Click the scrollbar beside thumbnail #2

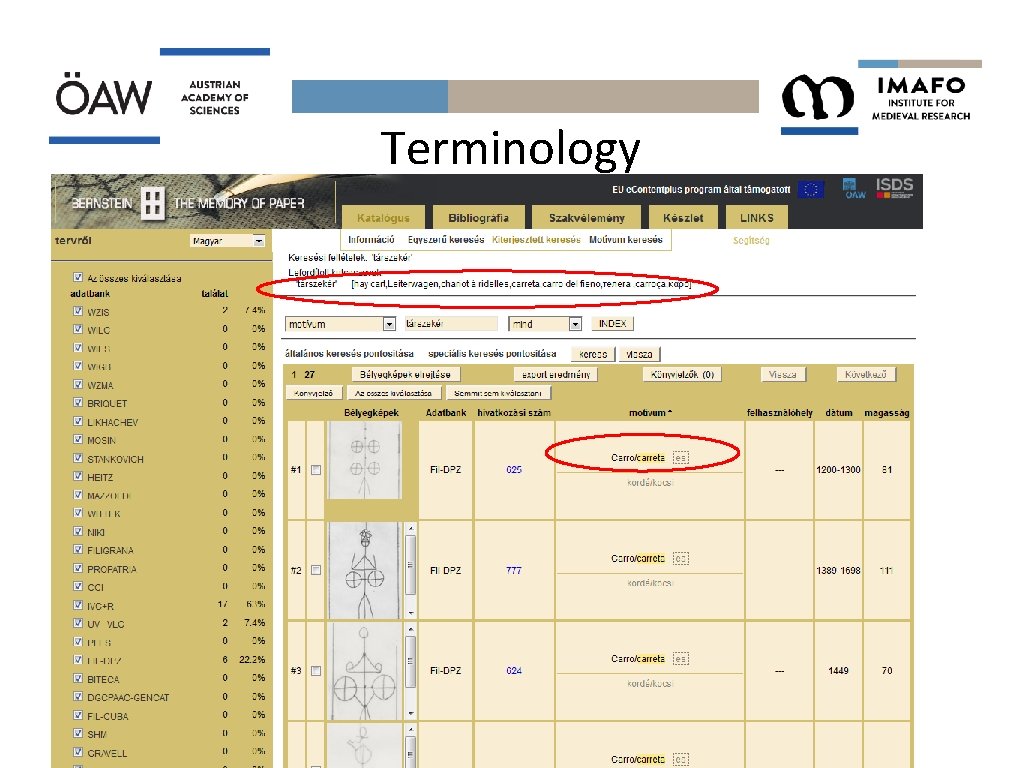pyautogui.click(x=411, y=570)
